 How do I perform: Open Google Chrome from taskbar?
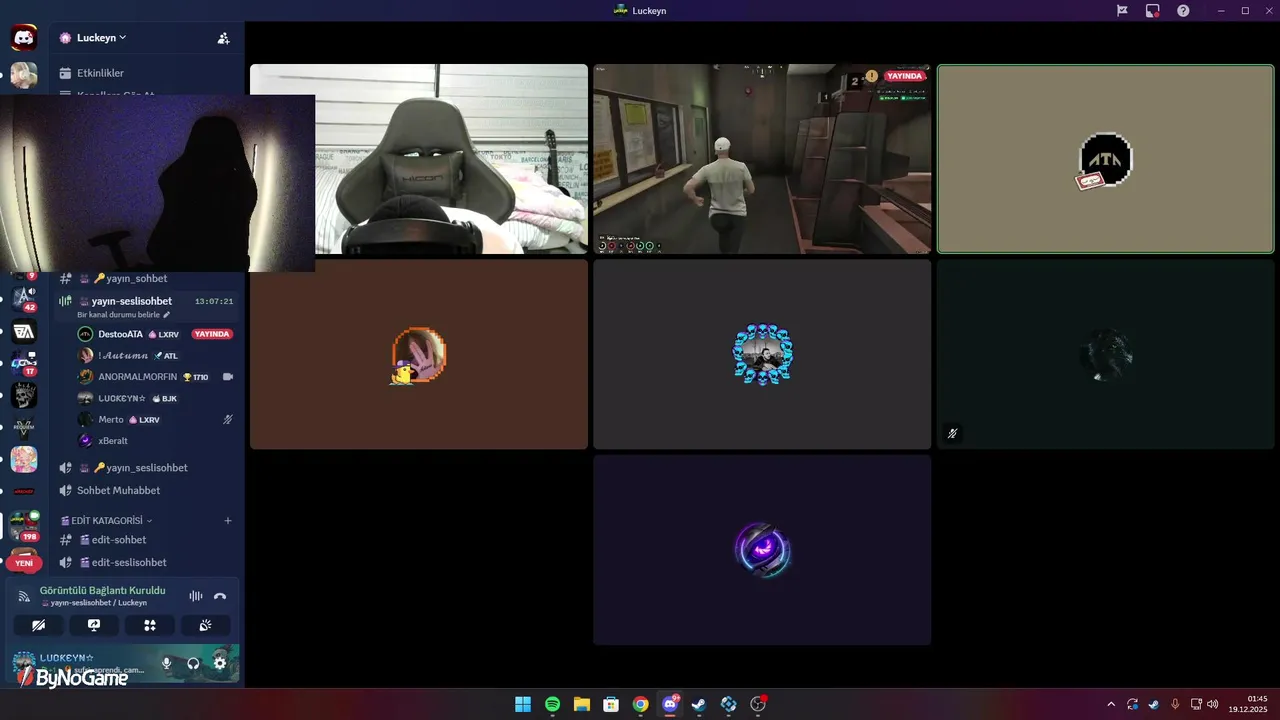click(x=640, y=704)
